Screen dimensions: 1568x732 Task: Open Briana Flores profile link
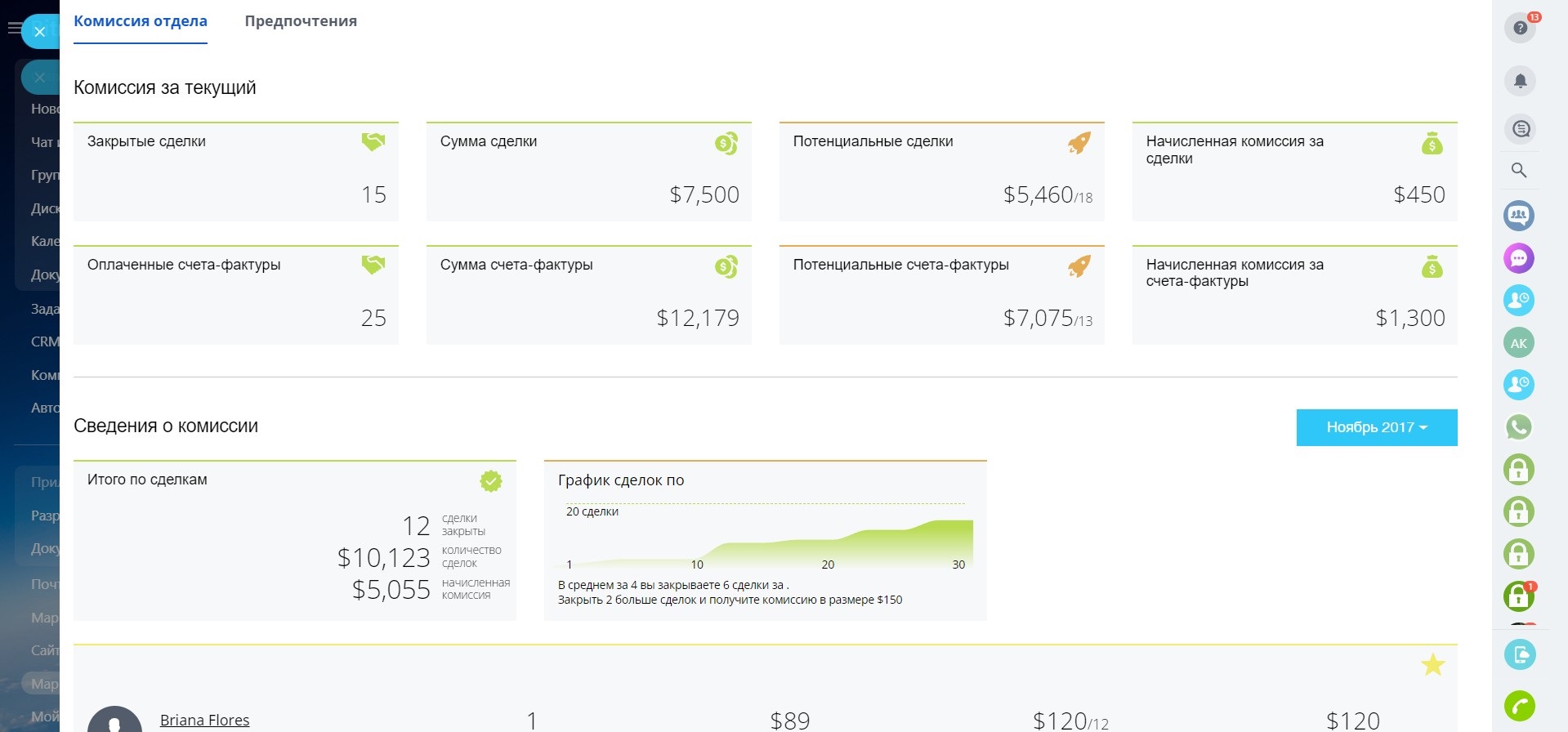pyautogui.click(x=204, y=720)
